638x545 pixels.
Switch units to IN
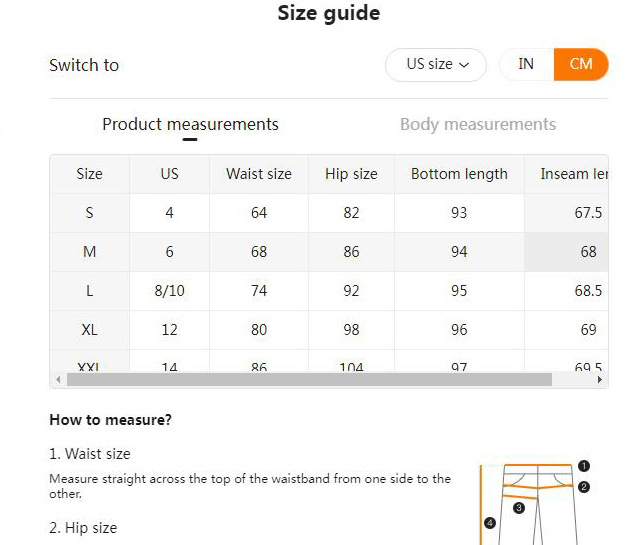(526, 65)
